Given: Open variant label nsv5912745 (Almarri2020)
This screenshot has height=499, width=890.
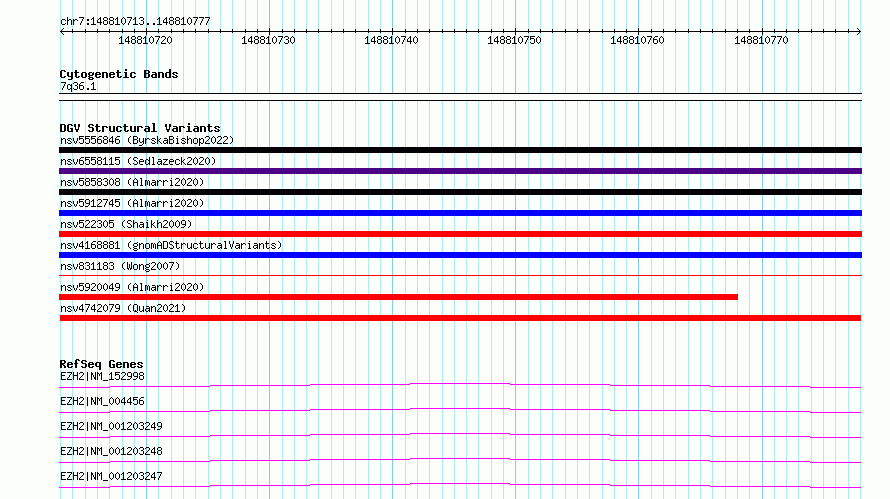Looking at the screenshot, I should click(x=132, y=203).
